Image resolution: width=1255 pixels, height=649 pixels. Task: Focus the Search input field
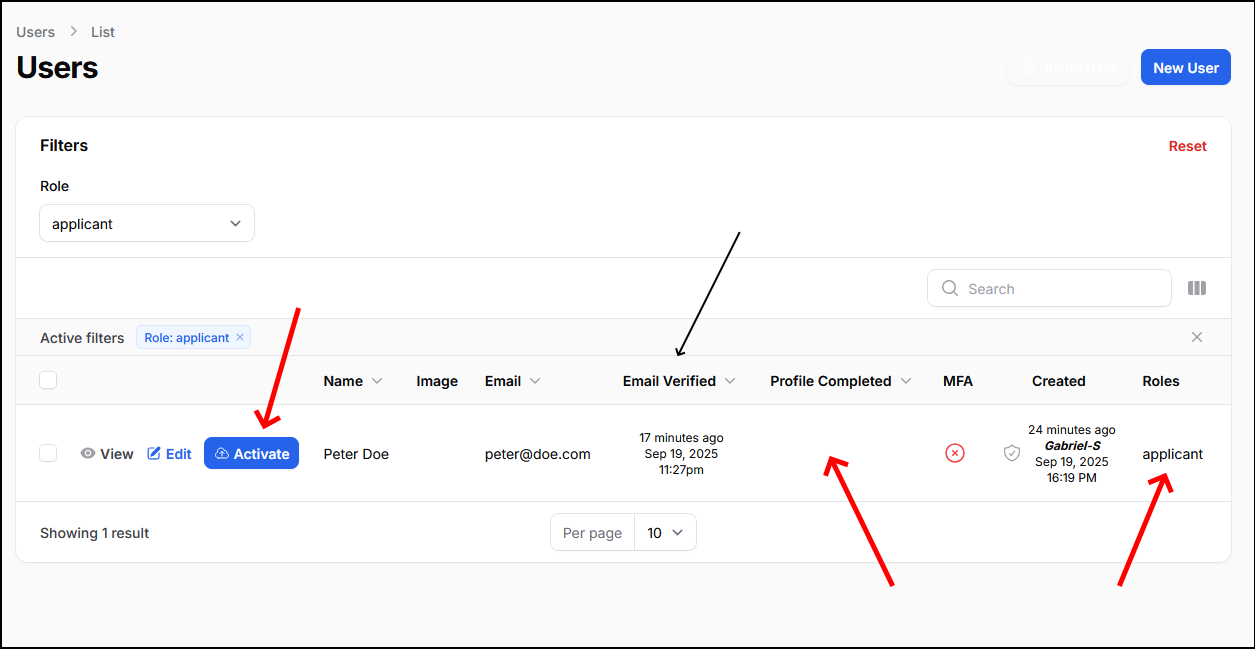(x=1060, y=289)
